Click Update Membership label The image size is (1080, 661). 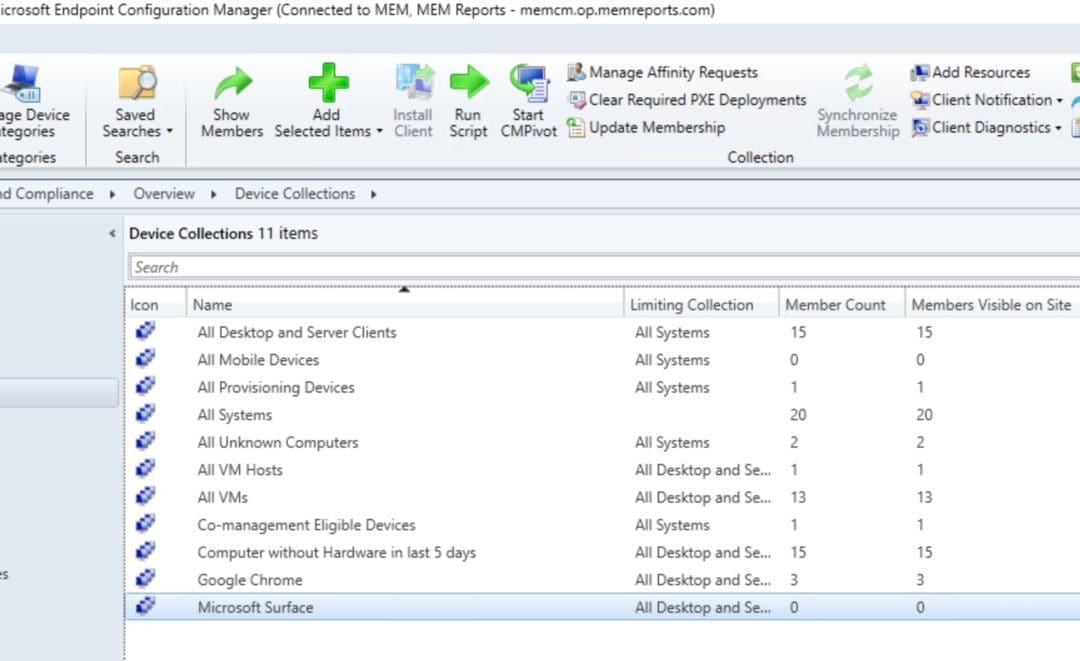657,127
